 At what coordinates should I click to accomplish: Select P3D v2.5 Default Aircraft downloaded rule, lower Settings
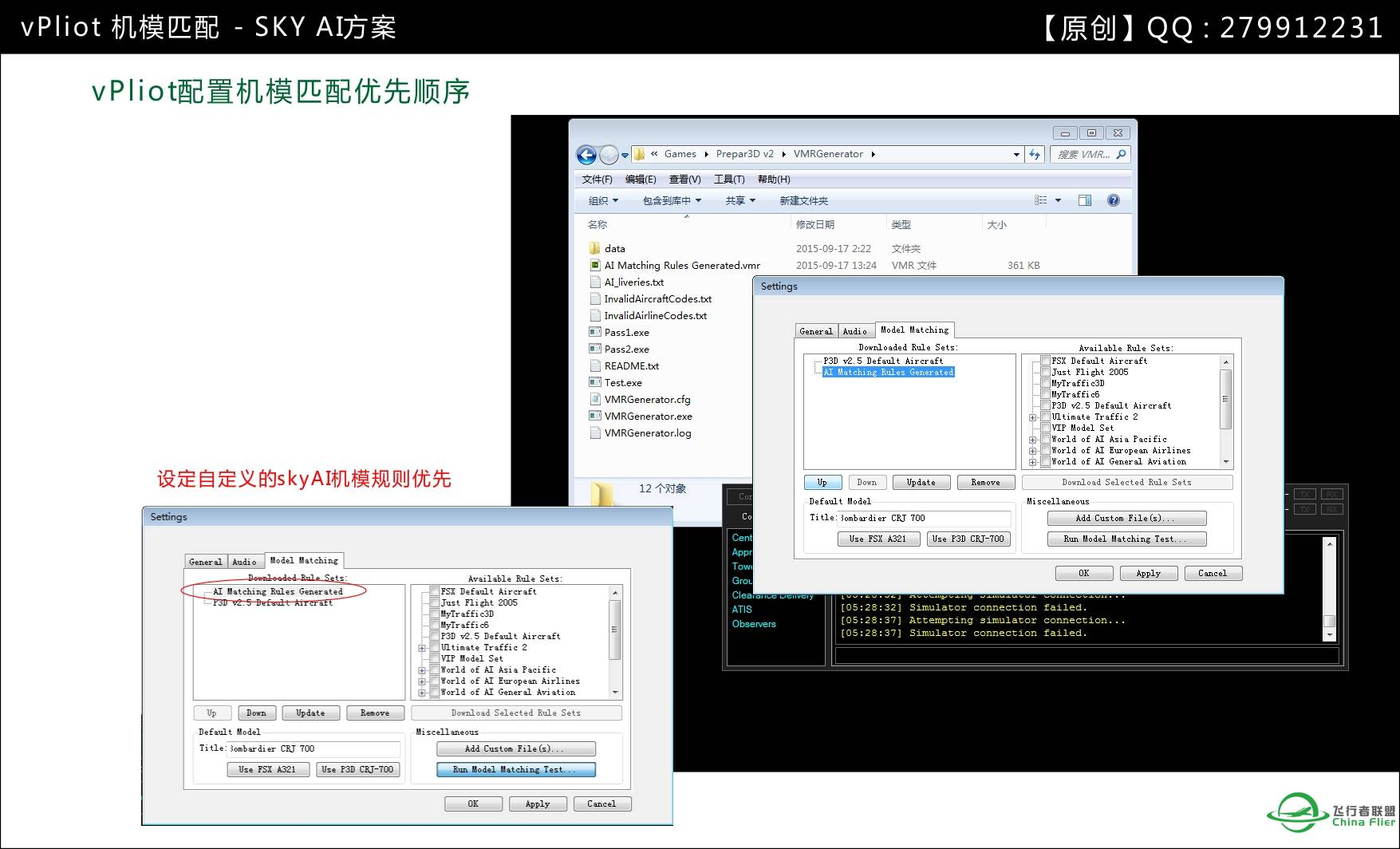[x=273, y=602]
